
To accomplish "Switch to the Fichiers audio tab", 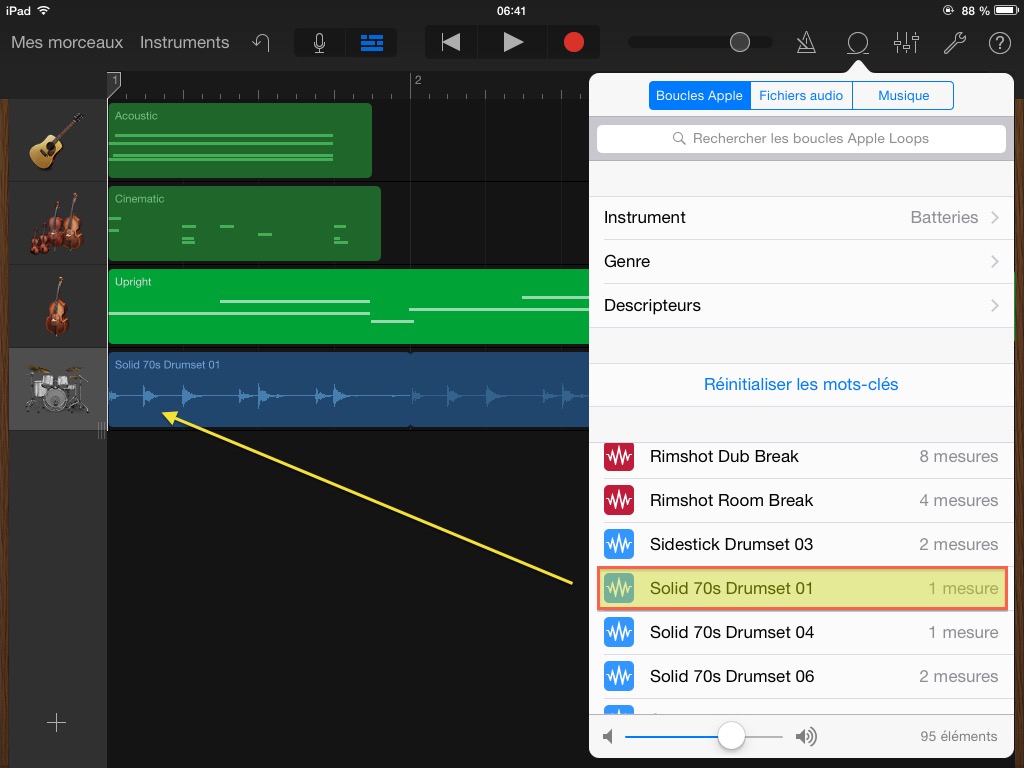I will 801,95.
